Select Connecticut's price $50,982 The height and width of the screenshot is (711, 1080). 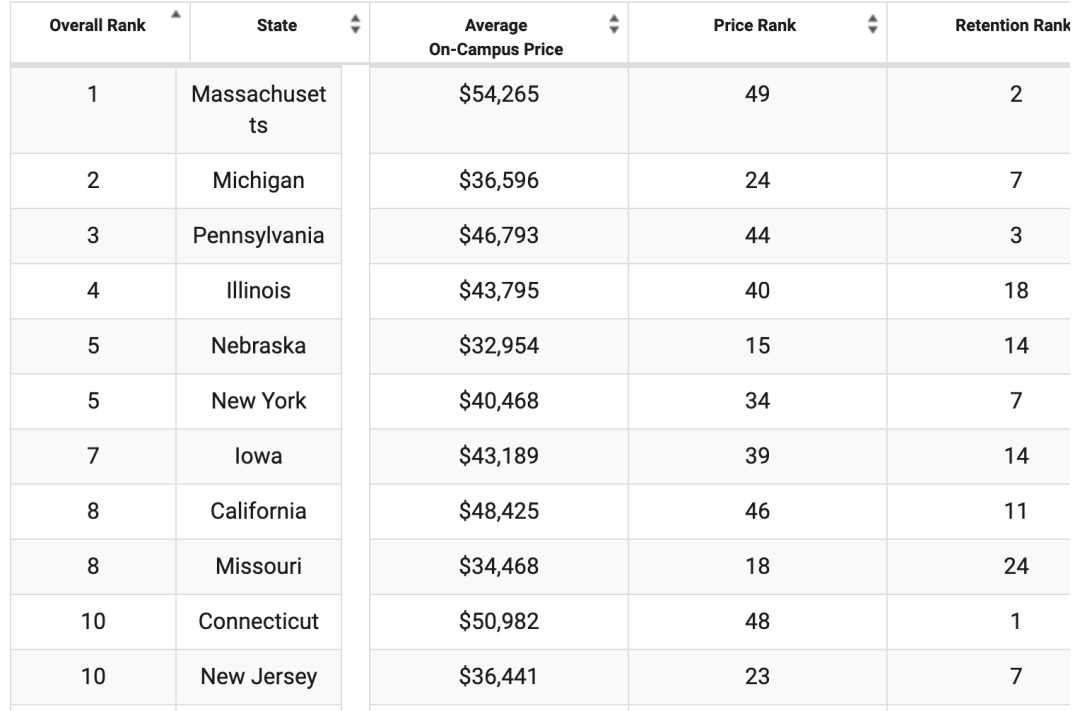(497, 622)
